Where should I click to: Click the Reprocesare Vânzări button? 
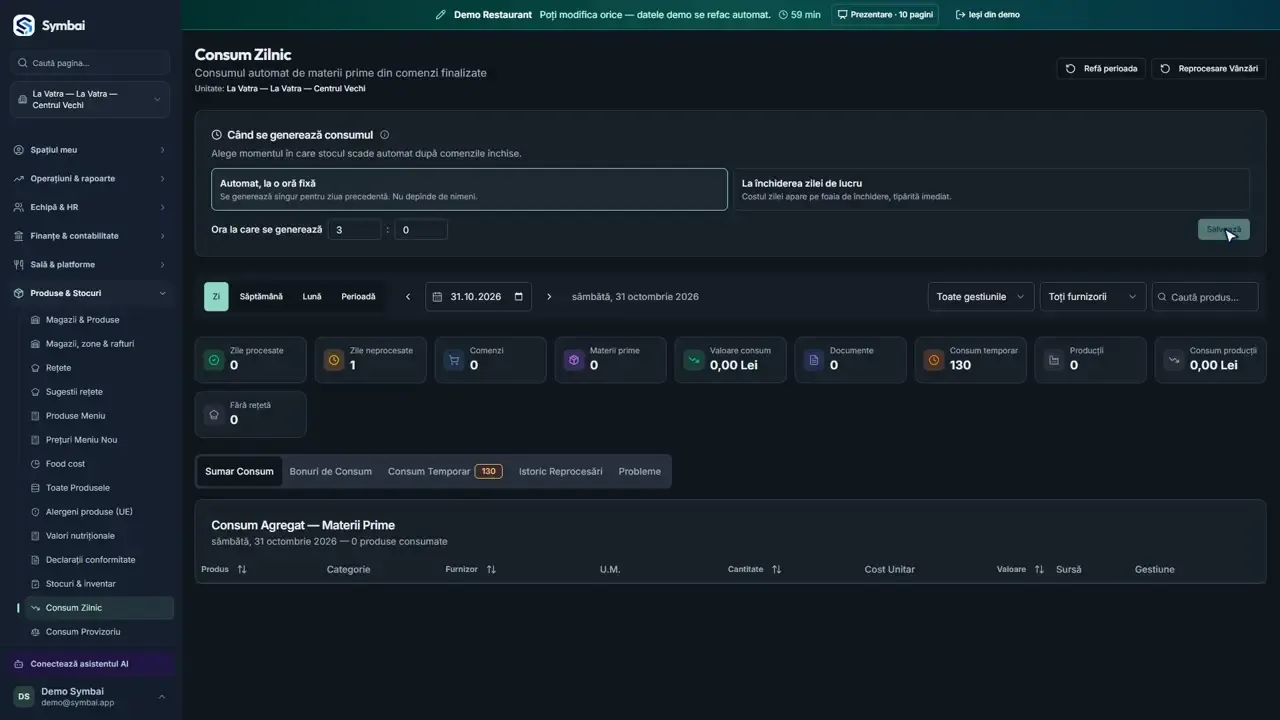[x=1209, y=69]
